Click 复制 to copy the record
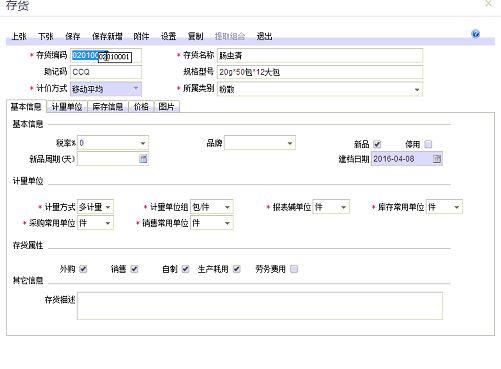 pyautogui.click(x=195, y=36)
